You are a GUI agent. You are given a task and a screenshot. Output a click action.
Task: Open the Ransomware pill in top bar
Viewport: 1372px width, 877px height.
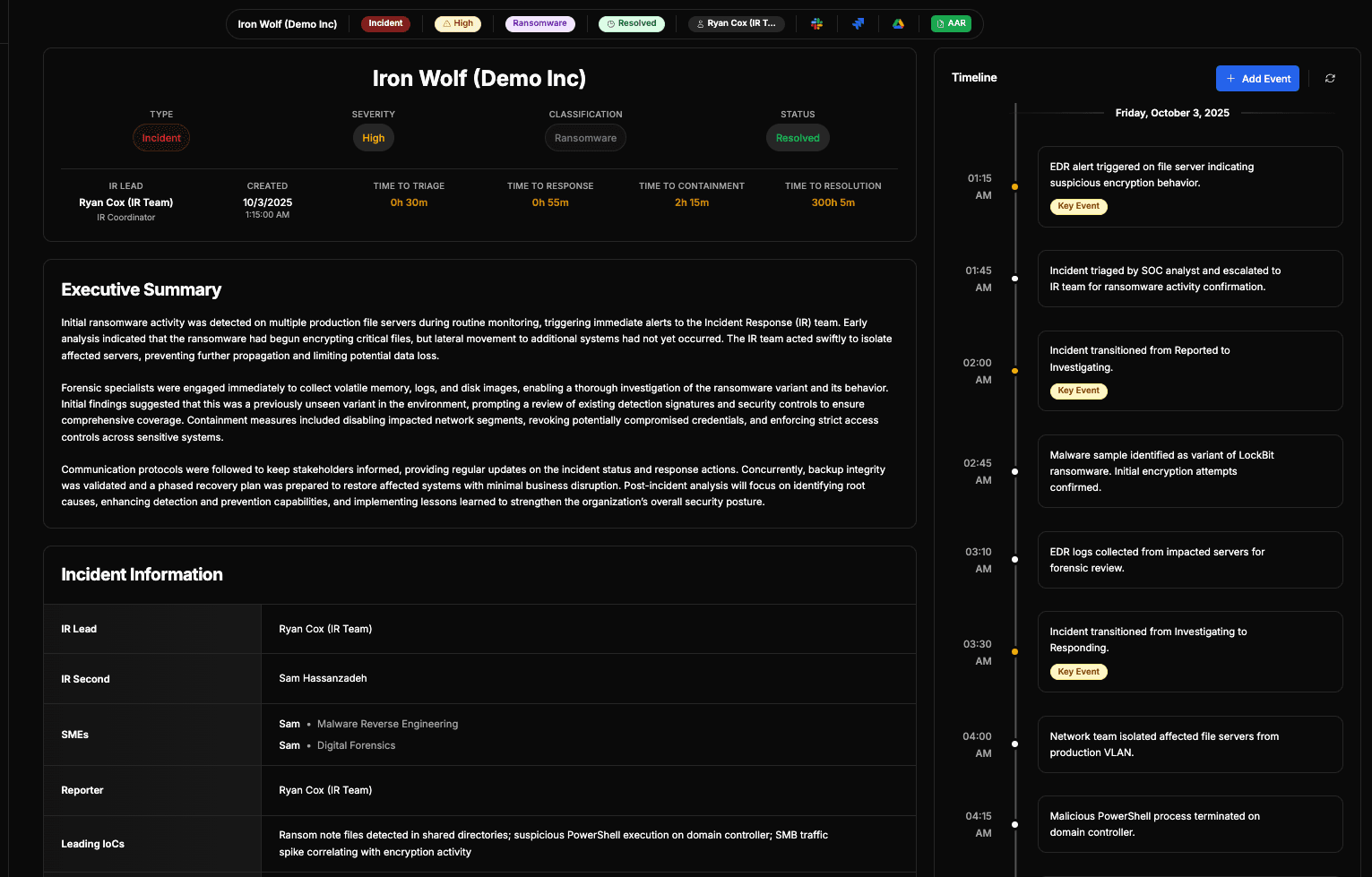click(x=539, y=24)
